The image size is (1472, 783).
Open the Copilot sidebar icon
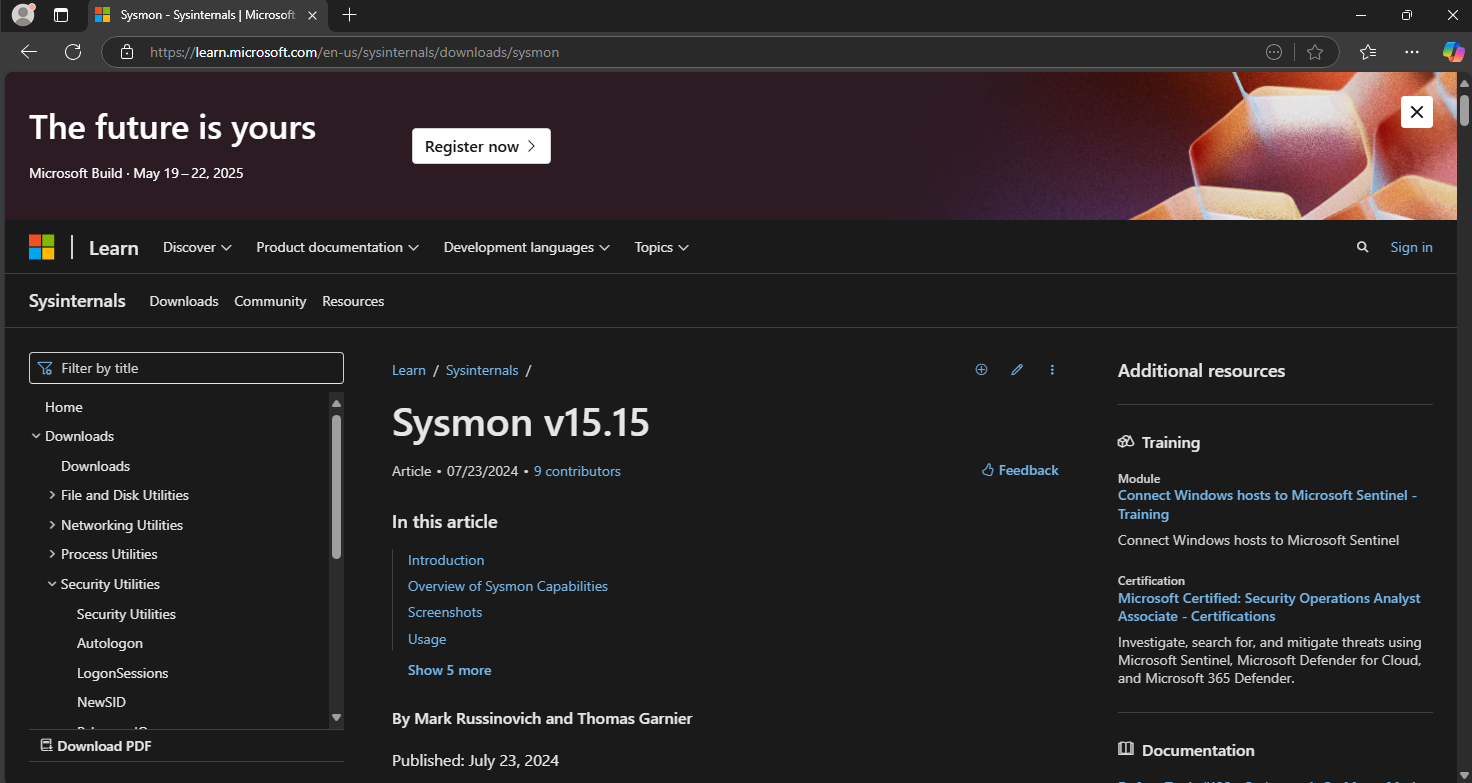click(x=1452, y=52)
